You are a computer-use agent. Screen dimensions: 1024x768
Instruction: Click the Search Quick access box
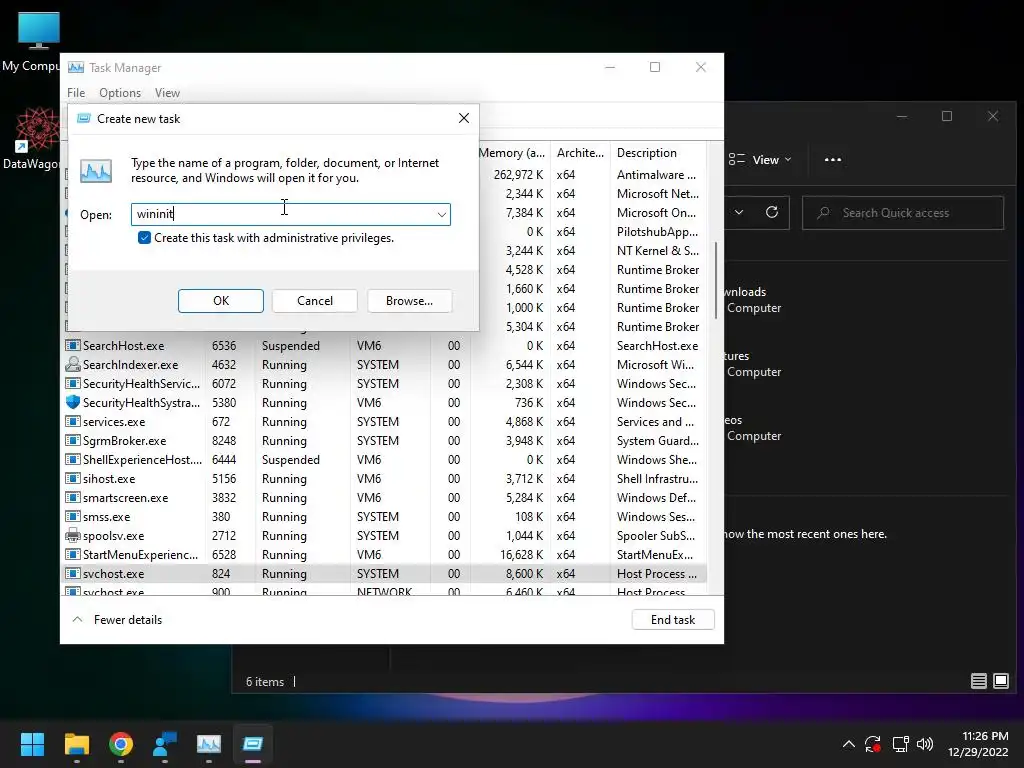[x=903, y=212]
